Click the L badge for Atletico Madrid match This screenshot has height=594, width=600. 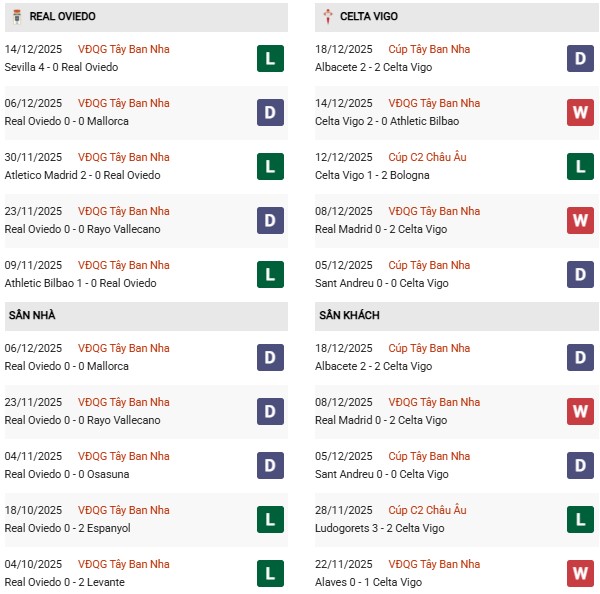[269, 167]
